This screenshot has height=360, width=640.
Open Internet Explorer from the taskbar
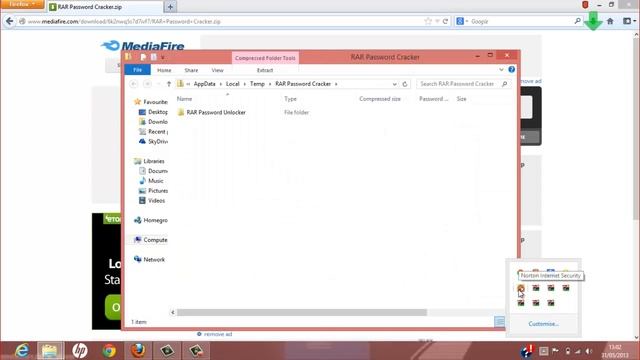coord(22,351)
